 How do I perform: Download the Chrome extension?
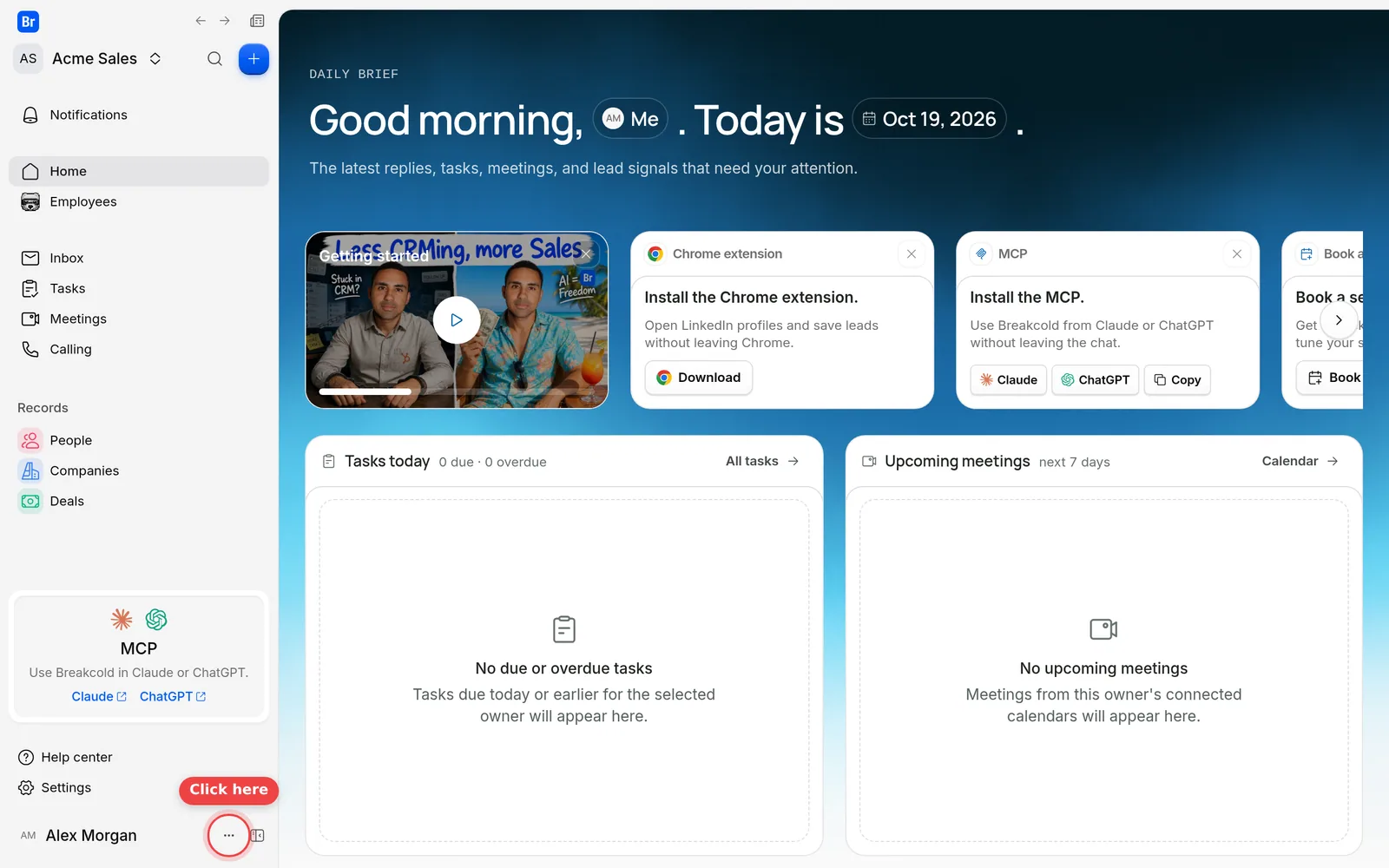pyautogui.click(x=699, y=378)
